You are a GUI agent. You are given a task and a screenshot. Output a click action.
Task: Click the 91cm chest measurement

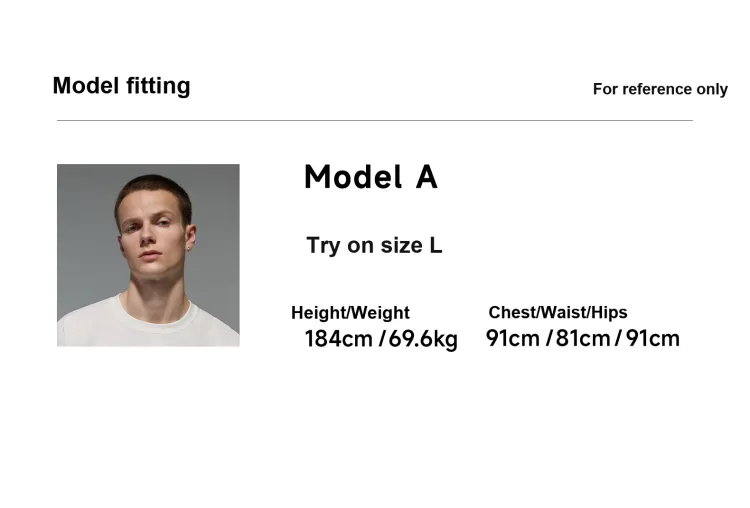pos(513,338)
